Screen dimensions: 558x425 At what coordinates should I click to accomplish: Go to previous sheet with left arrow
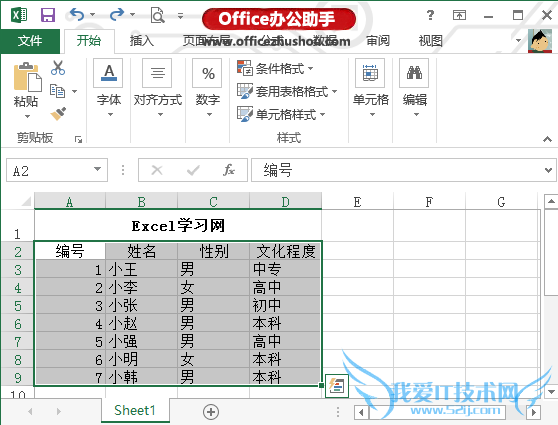click(x=30, y=412)
